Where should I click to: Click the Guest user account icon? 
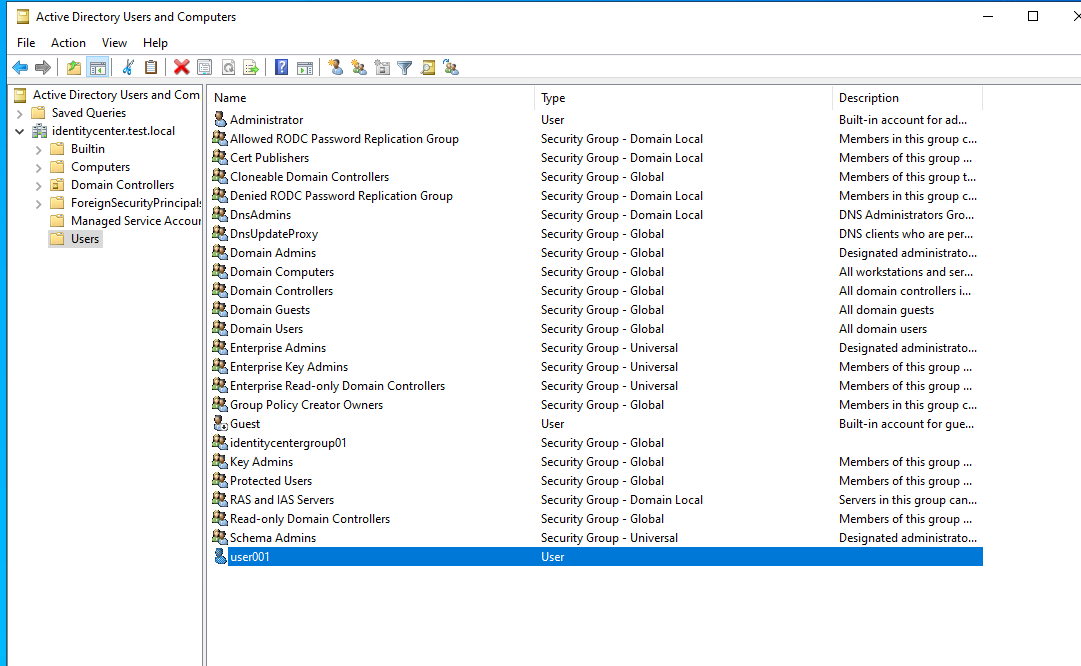[220, 423]
